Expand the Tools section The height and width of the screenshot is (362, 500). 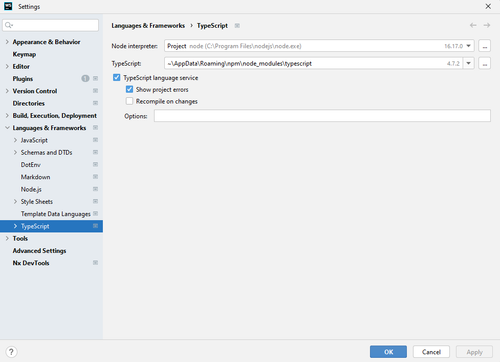pyautogui.click(x=7, y=238)
